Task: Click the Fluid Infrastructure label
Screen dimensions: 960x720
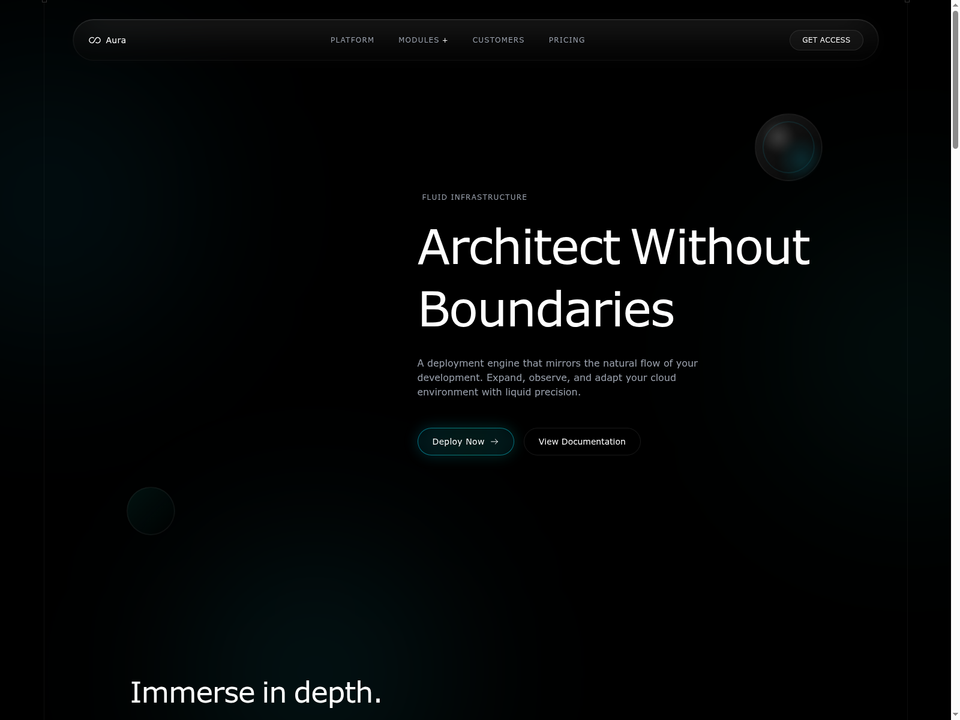Action: click(x=474, y=197)
